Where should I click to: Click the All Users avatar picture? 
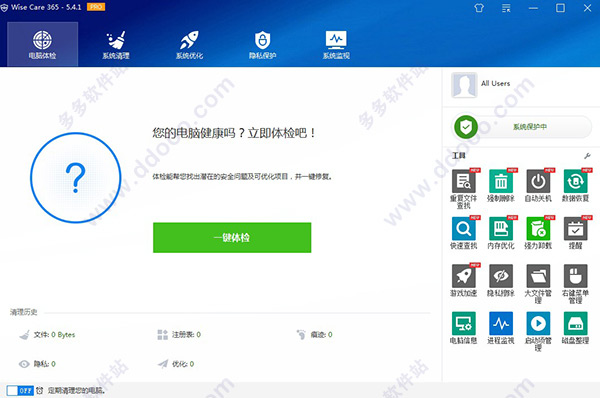pos(464,85)
